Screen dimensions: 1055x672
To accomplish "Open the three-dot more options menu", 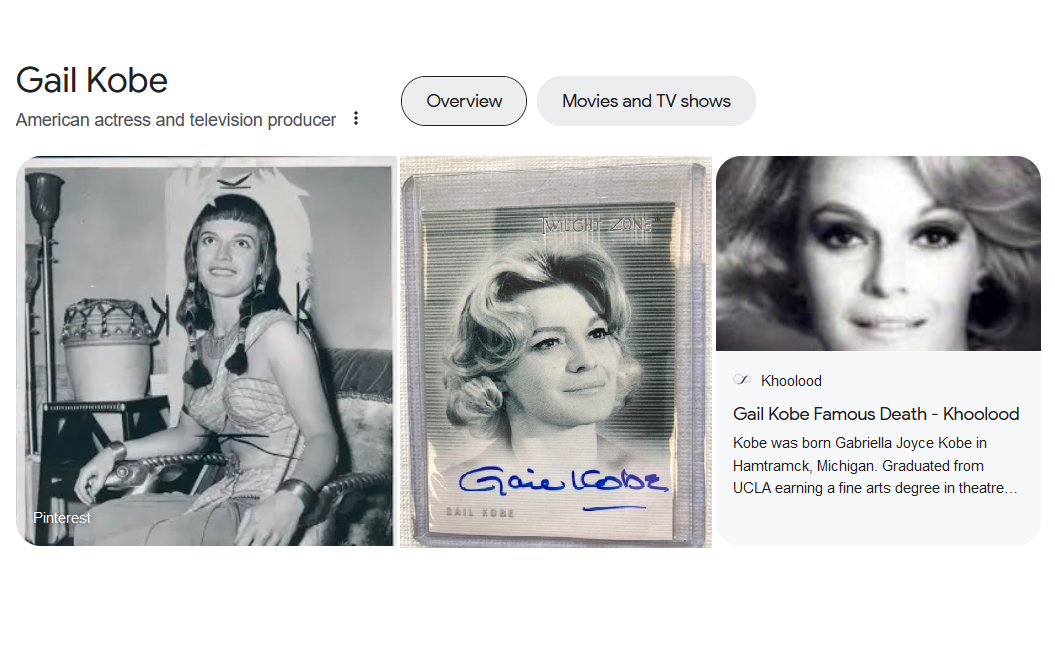I will [356, 119].
